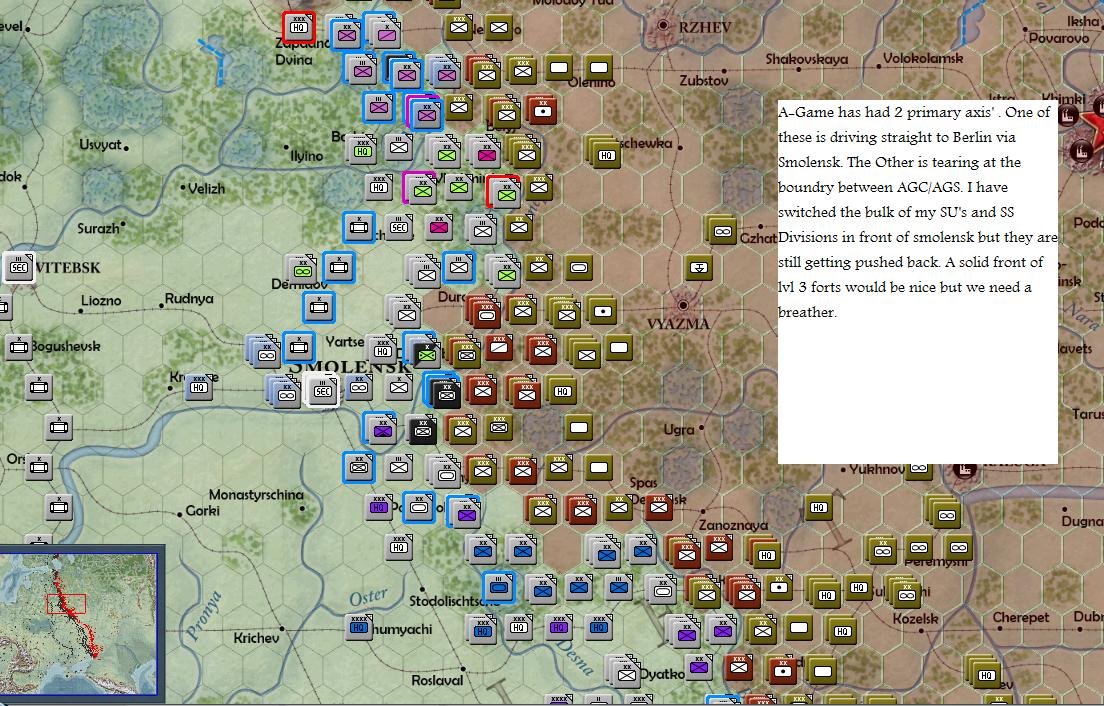
Task: Select the SEC regiment counter below Ilyino
Action: (x=399, y=227)
